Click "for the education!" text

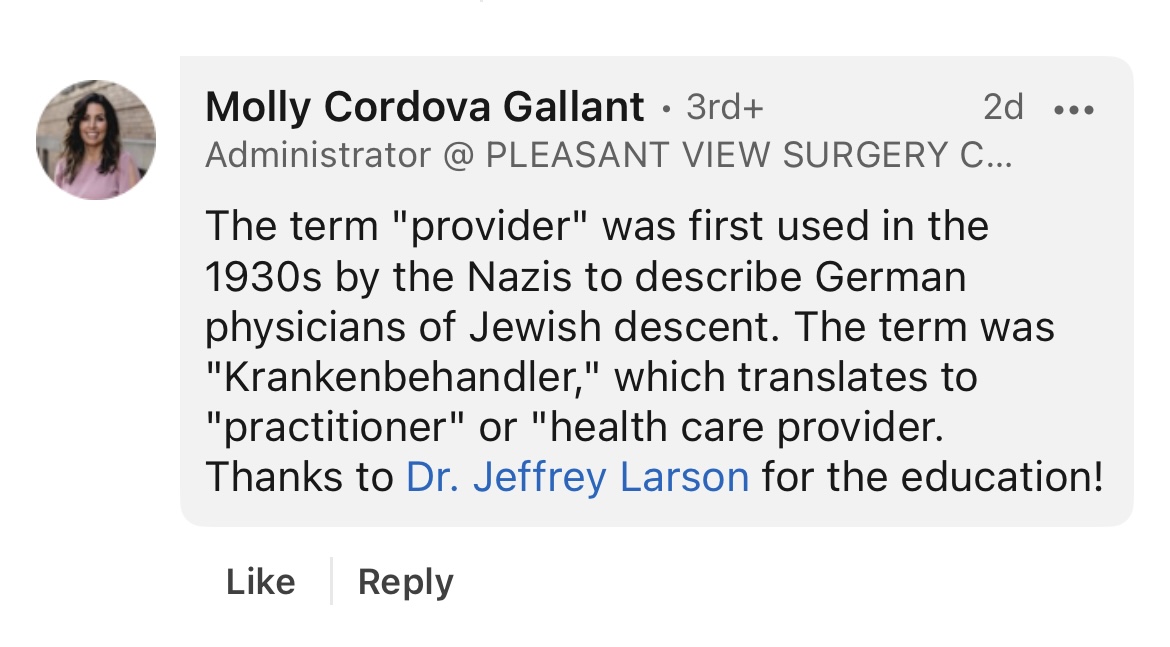click(931, 477)
